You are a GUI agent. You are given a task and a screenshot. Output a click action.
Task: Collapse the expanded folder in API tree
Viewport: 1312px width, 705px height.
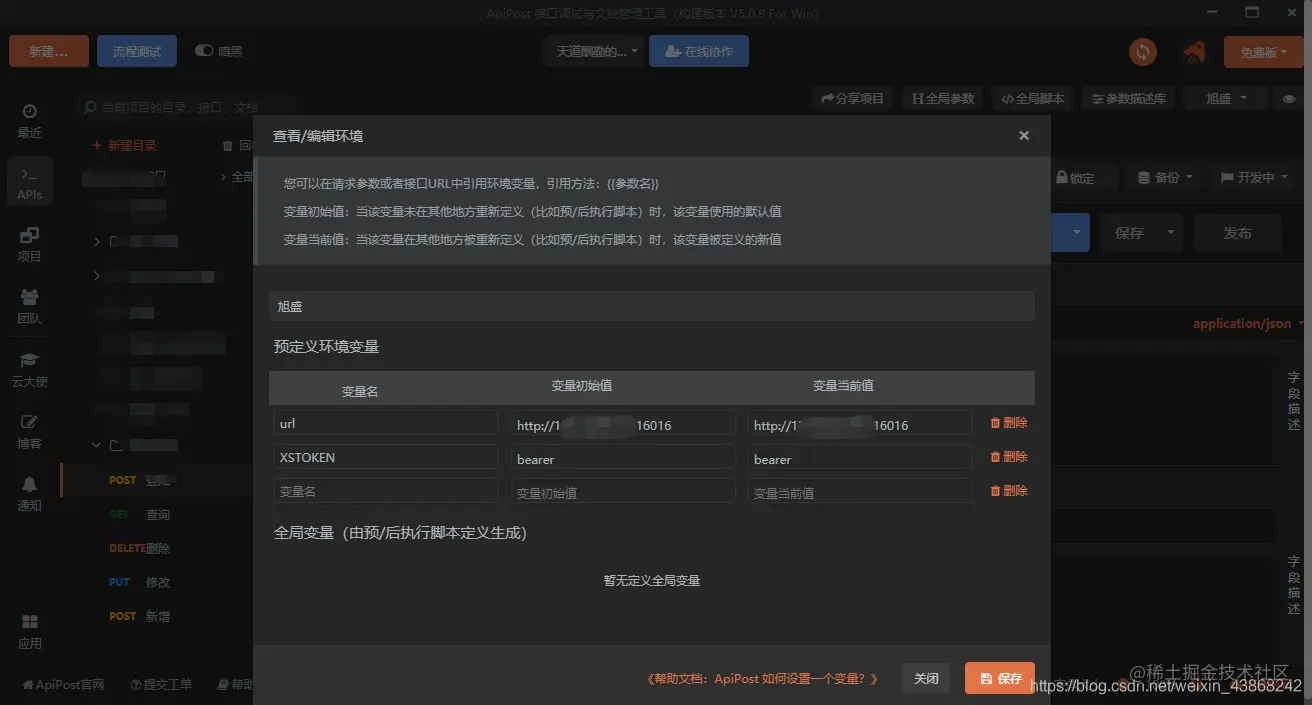(x=97, y=445)
